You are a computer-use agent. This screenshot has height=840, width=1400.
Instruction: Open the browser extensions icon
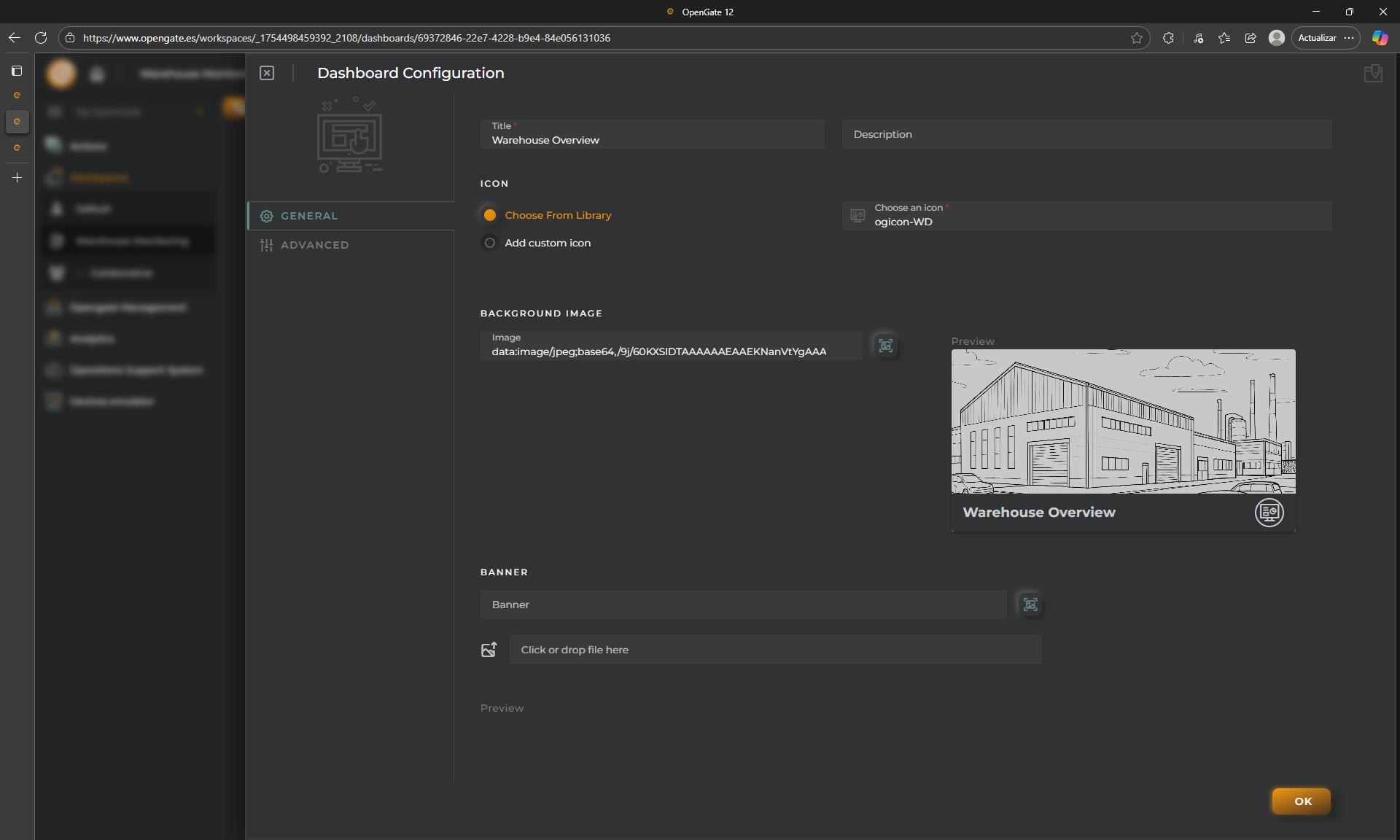click(x=1168, y=38)
